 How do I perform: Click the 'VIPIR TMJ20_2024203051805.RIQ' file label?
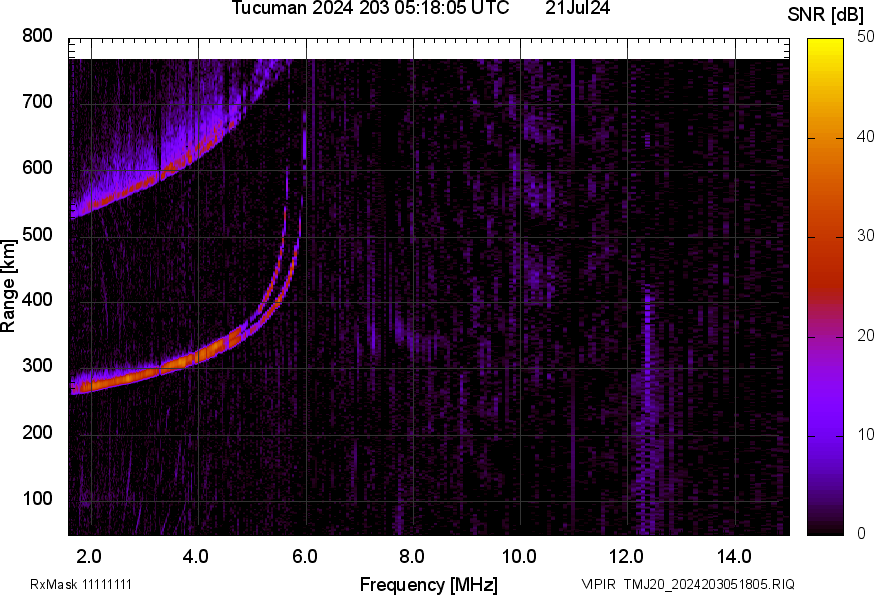pos(688,584)
